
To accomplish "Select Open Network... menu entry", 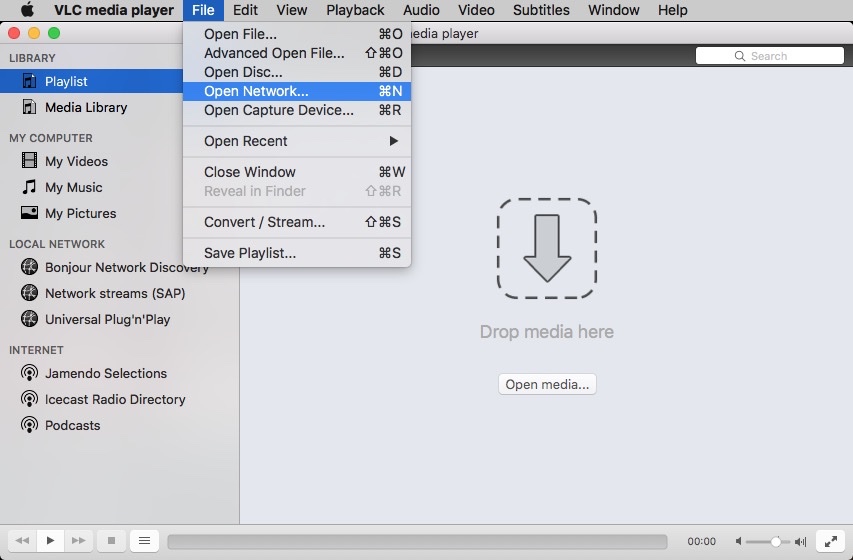I will pyautogui.click(x=296, y=91).
